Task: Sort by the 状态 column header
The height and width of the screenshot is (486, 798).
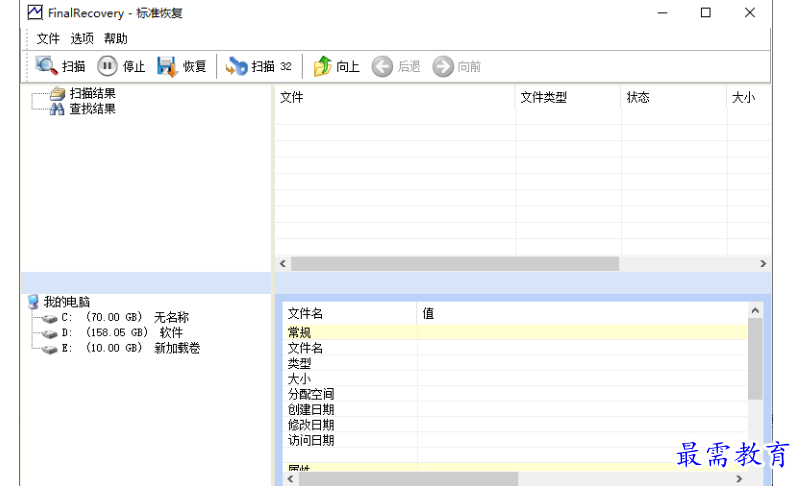Action: [674, 97]
